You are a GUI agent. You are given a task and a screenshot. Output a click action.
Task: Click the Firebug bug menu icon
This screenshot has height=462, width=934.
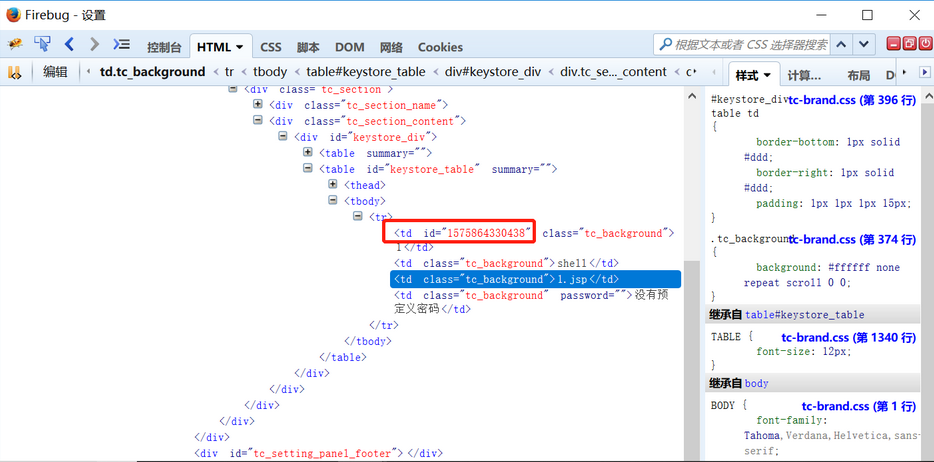click(x=15, y=44)
